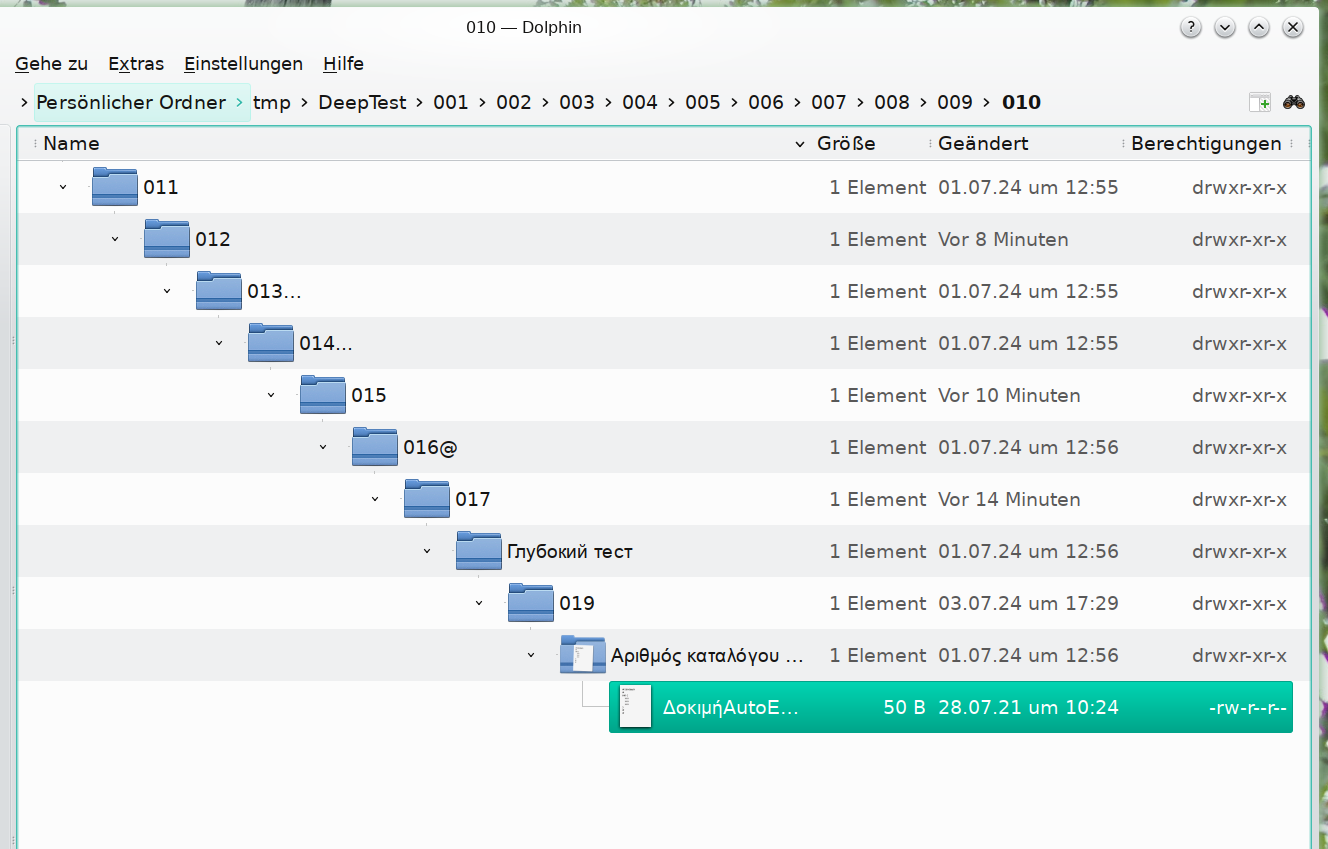Click the '03.07.24 um 17:29' date cell
1328x849 pixels.
click(1028, 603)
